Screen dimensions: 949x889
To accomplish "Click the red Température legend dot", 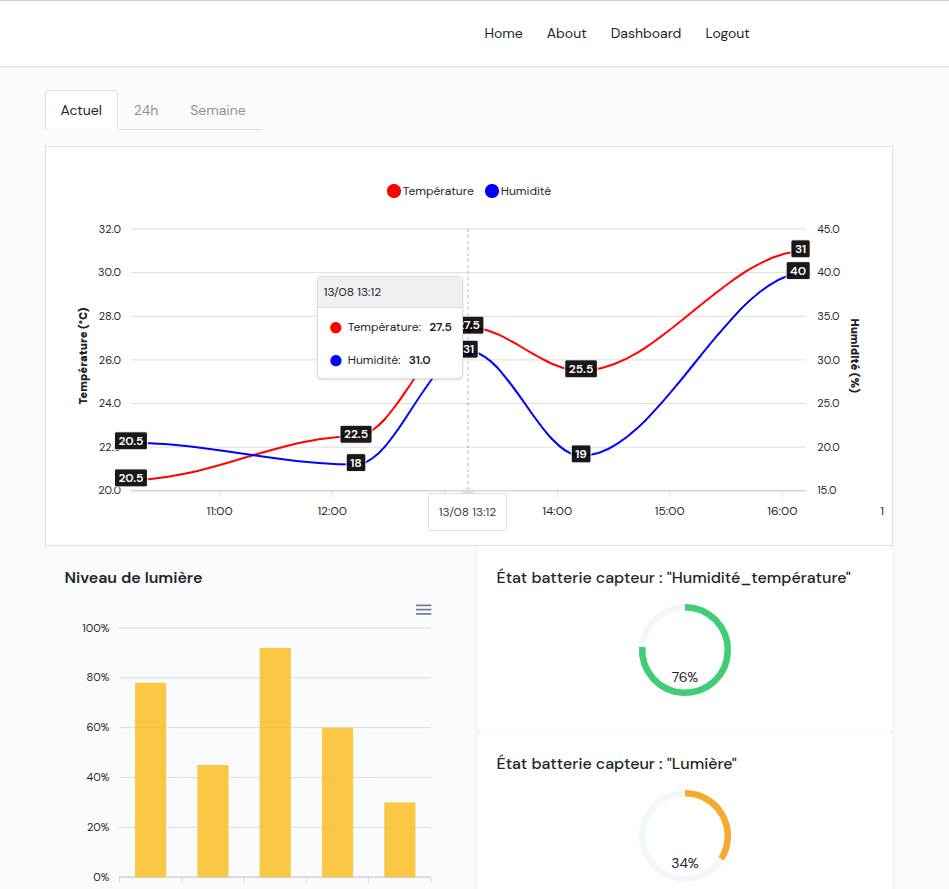I will click(x=394, y=190).
